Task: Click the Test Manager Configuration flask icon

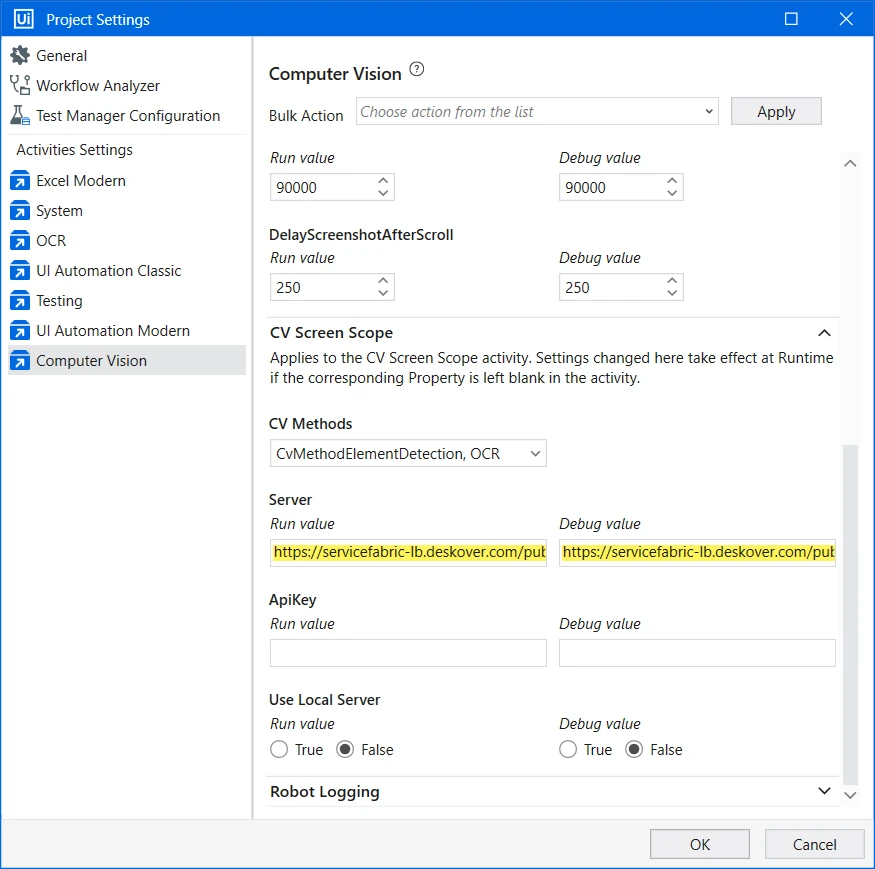Action: tap(20, 116)
